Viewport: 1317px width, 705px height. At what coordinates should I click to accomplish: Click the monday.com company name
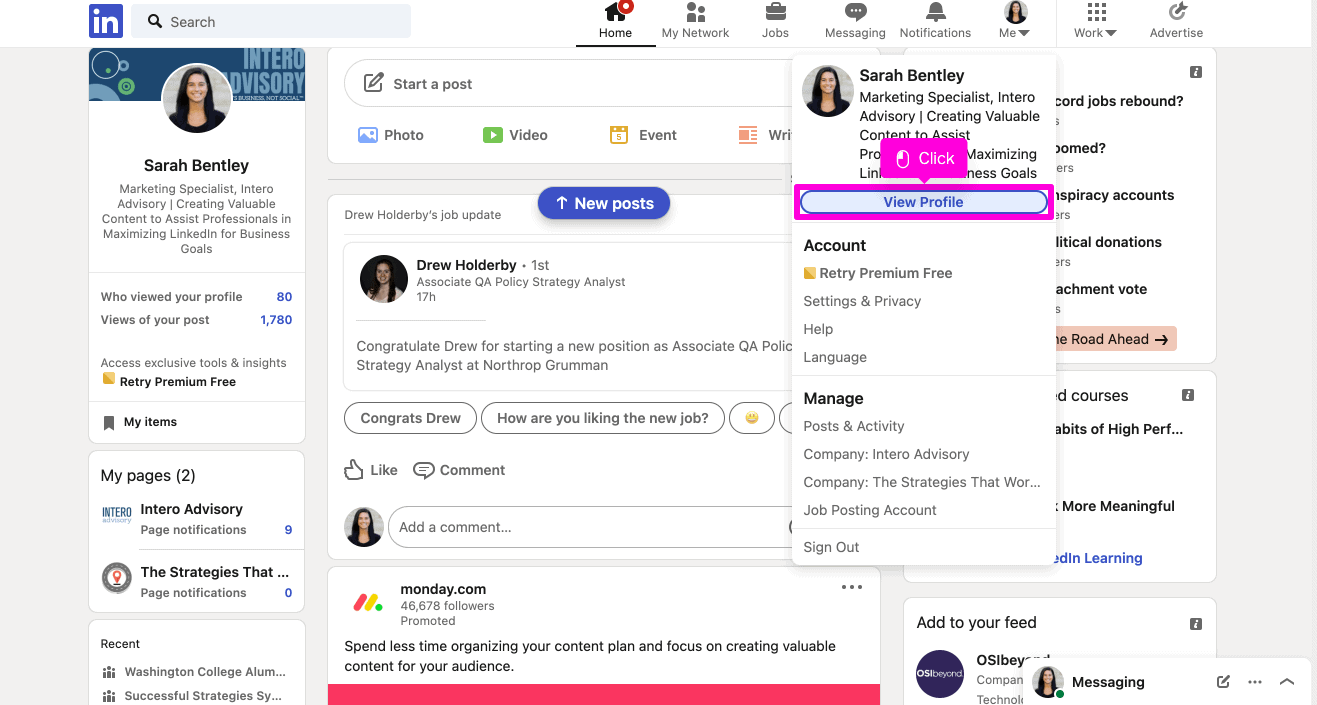[443, 589]
